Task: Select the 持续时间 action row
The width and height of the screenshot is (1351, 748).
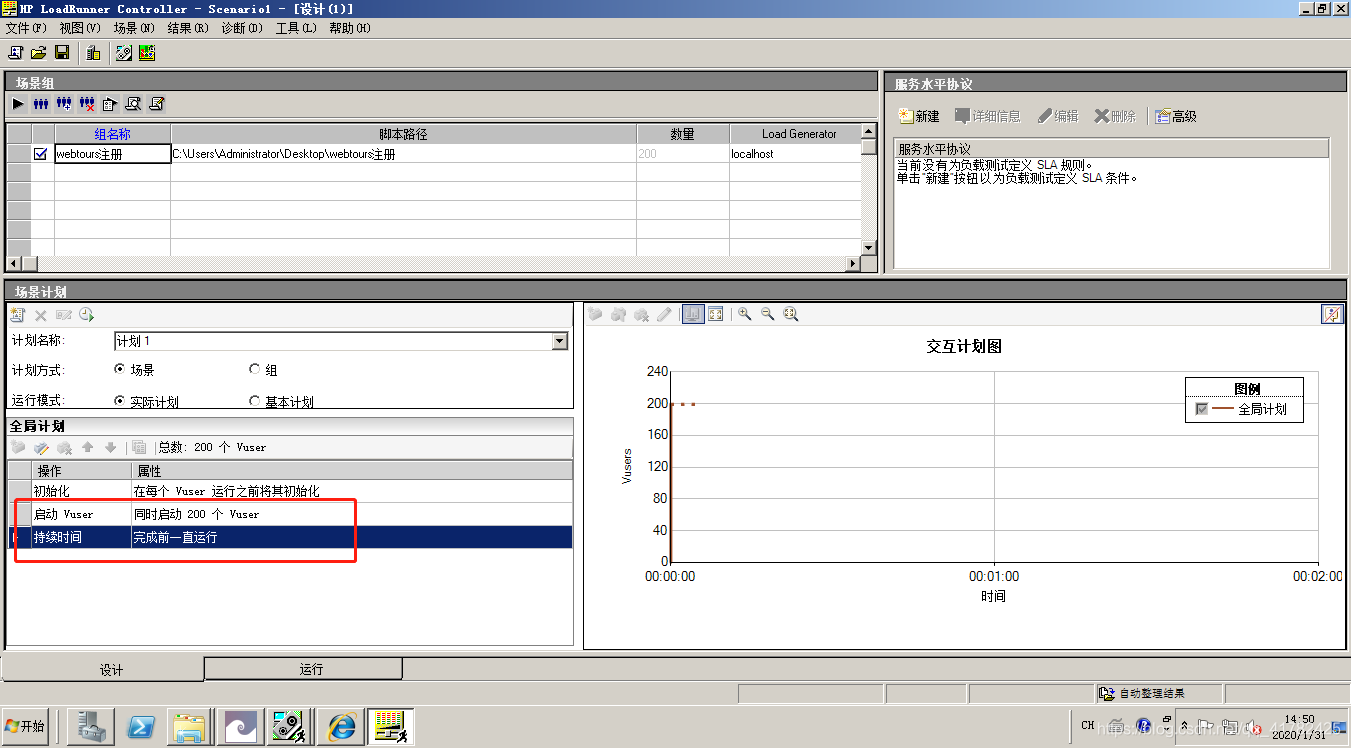Action: pos(290,537)
